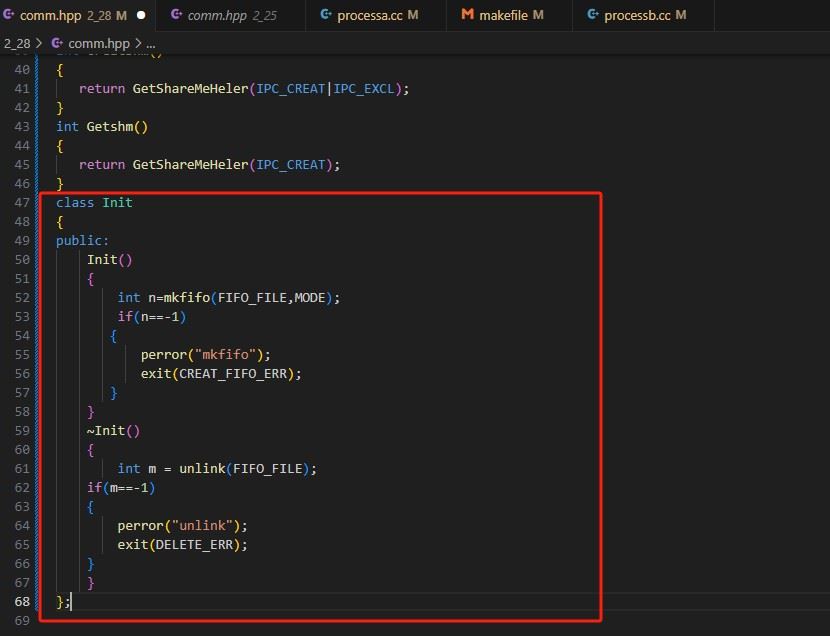Image resolution: width=830 pixels, height=636 pixels.
Task: Click line number 52 in the gutter
Action: (22, 298)
